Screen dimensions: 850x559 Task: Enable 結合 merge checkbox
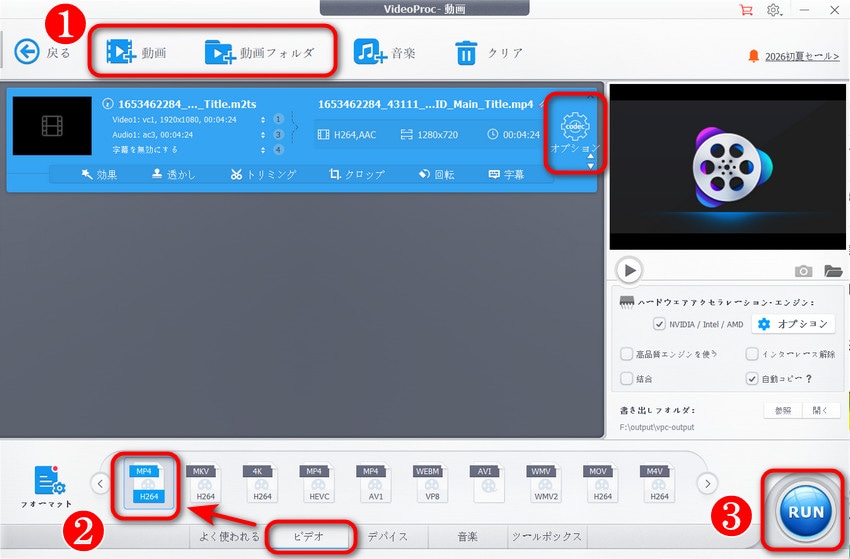627,378
